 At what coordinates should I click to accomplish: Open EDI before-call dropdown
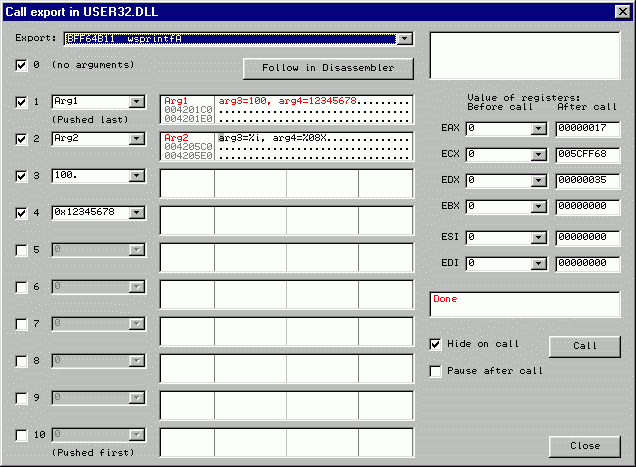[538, 264]
